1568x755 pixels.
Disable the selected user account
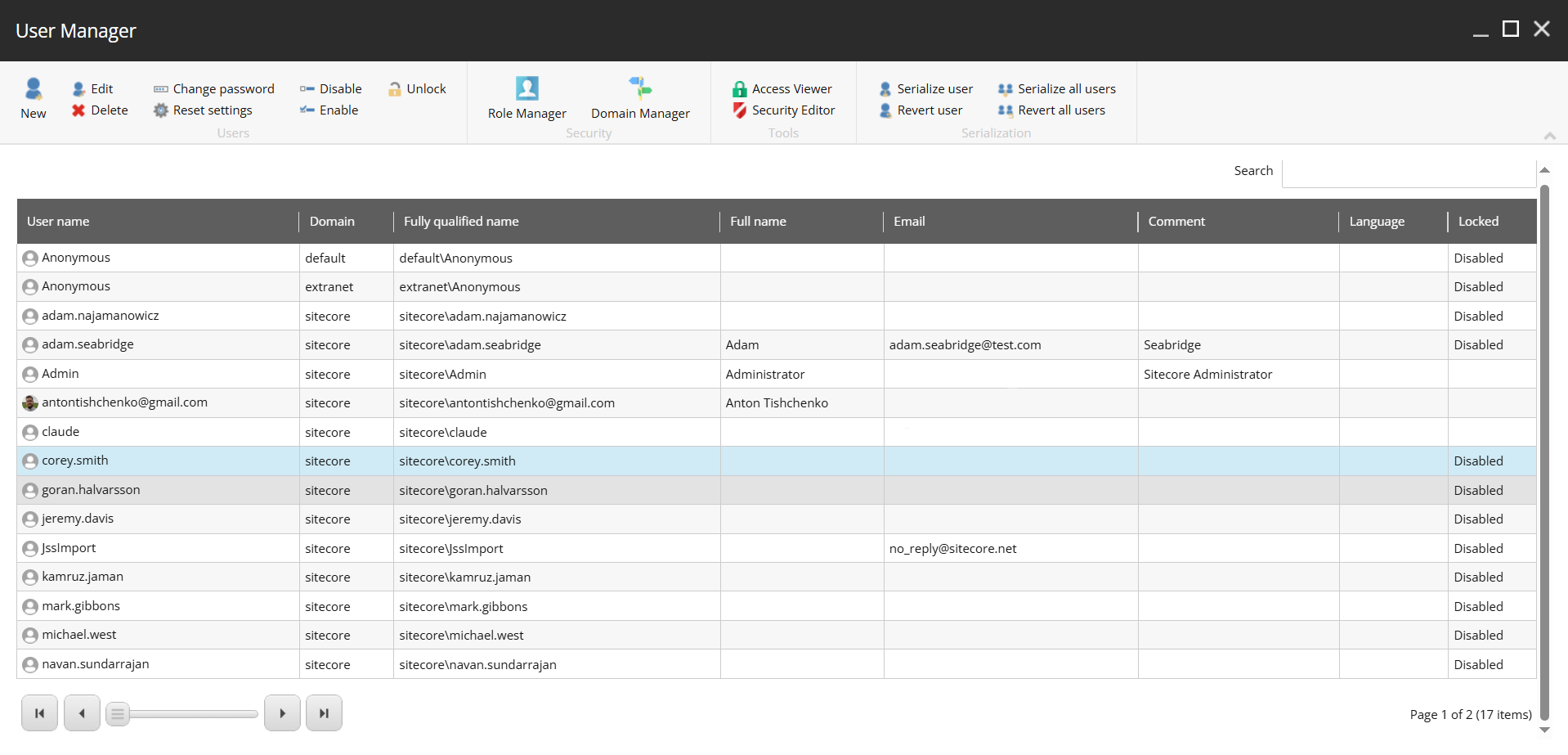[330, 88]
